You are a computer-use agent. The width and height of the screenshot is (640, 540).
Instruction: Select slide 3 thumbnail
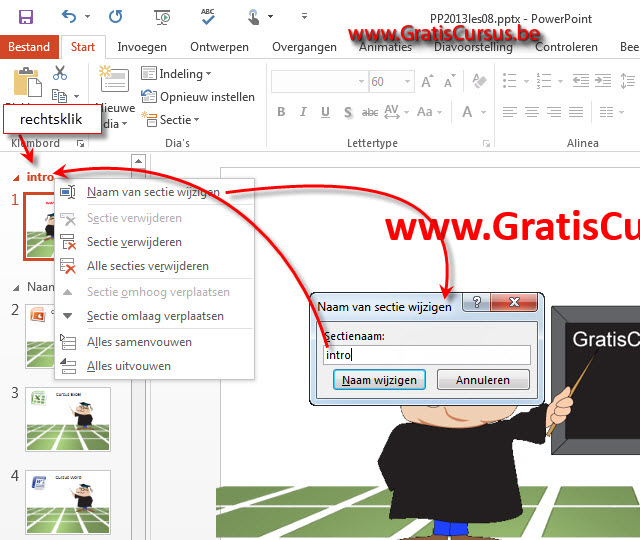tap(68, 419)
